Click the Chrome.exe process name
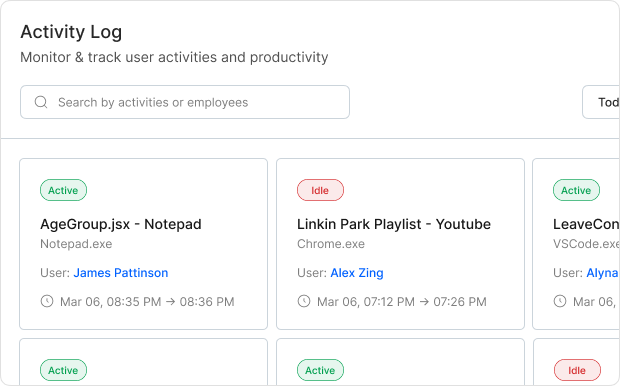This screenshot has height=386, width=620. tap(331, 244)
